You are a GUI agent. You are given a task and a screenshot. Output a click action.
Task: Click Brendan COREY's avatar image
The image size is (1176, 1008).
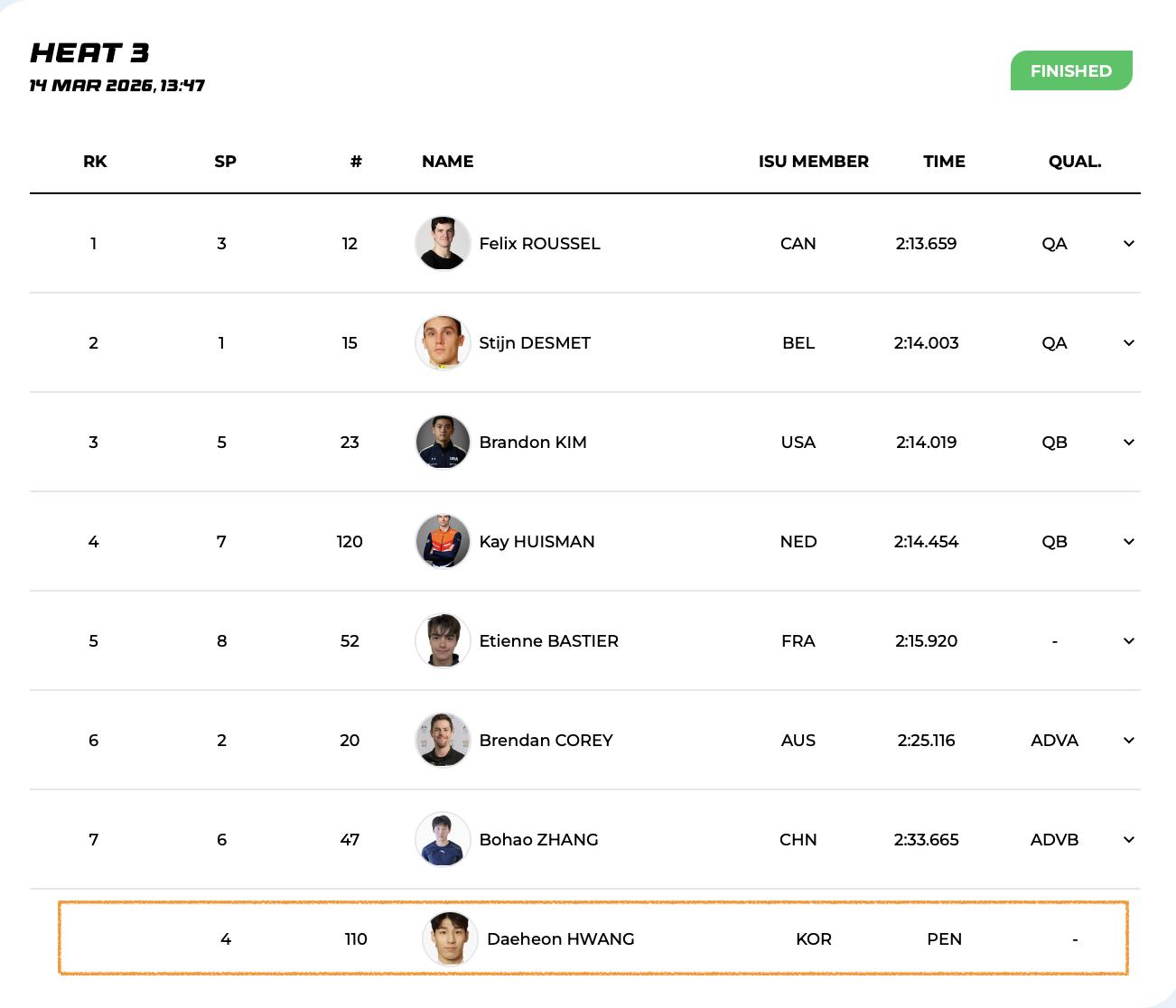[443, 740]
